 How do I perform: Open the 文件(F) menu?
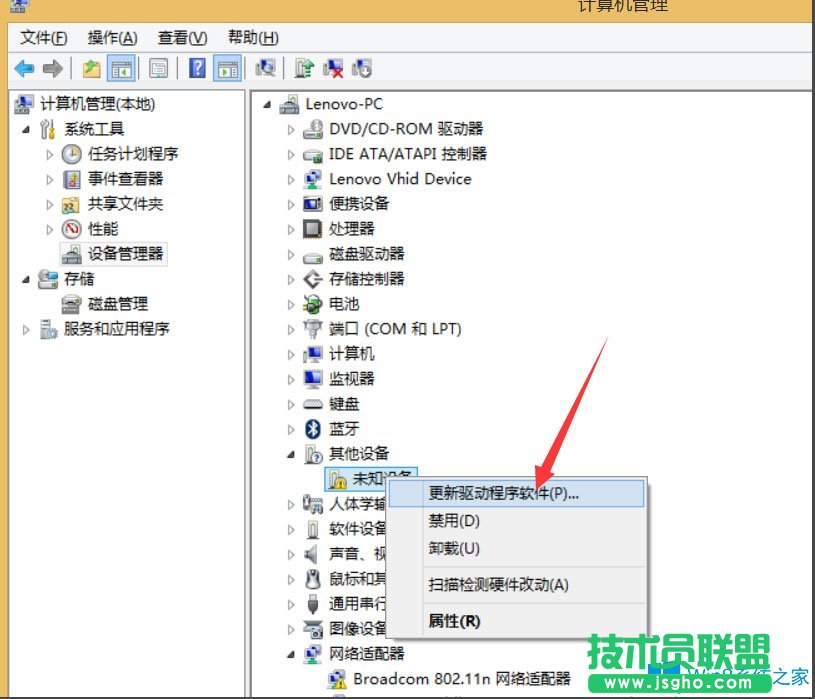pos(41,37)
